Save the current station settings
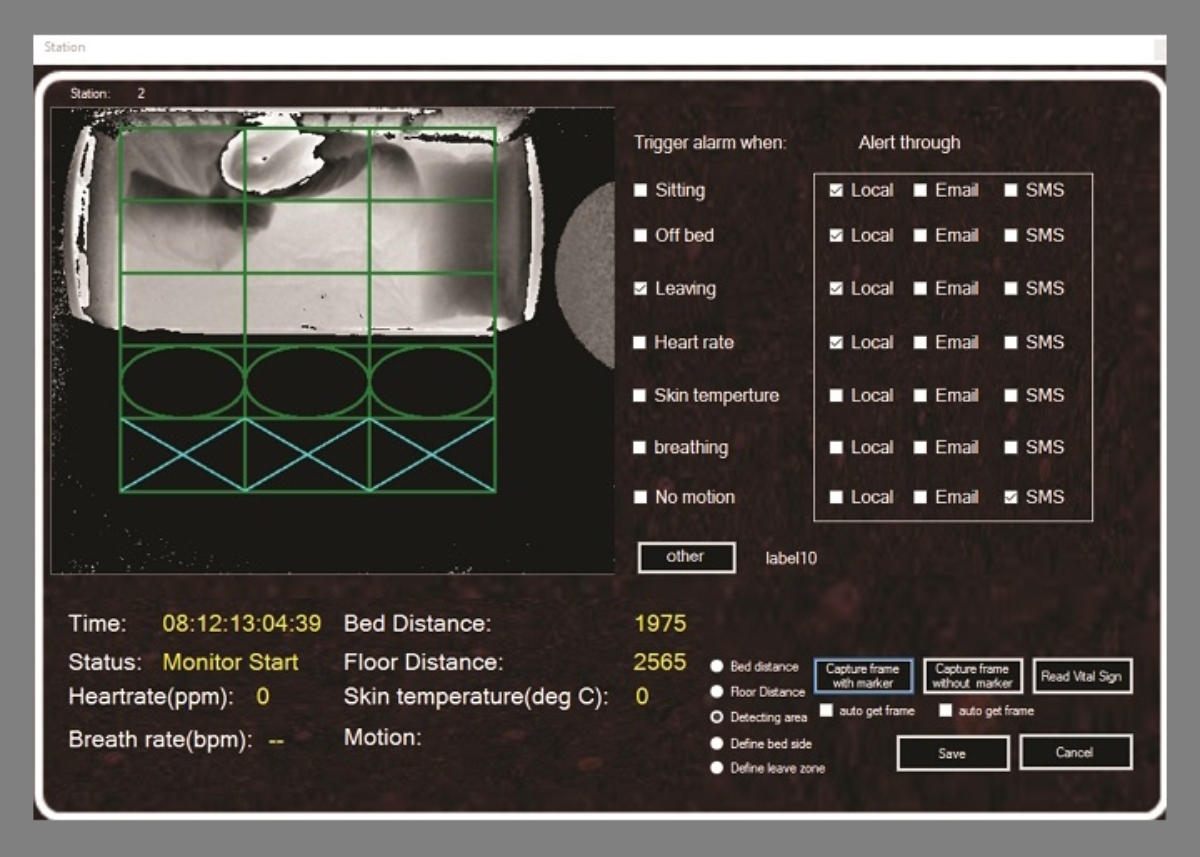Viewport: 1200px width, 857px height. [952, 753]
